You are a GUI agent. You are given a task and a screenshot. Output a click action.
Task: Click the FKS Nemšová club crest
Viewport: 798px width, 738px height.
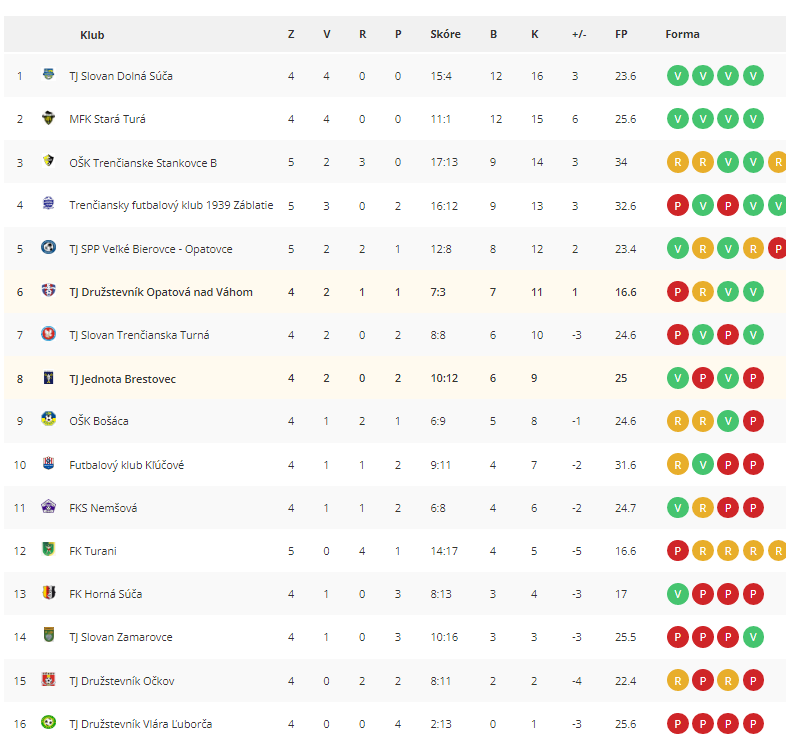tap(48, 506)
